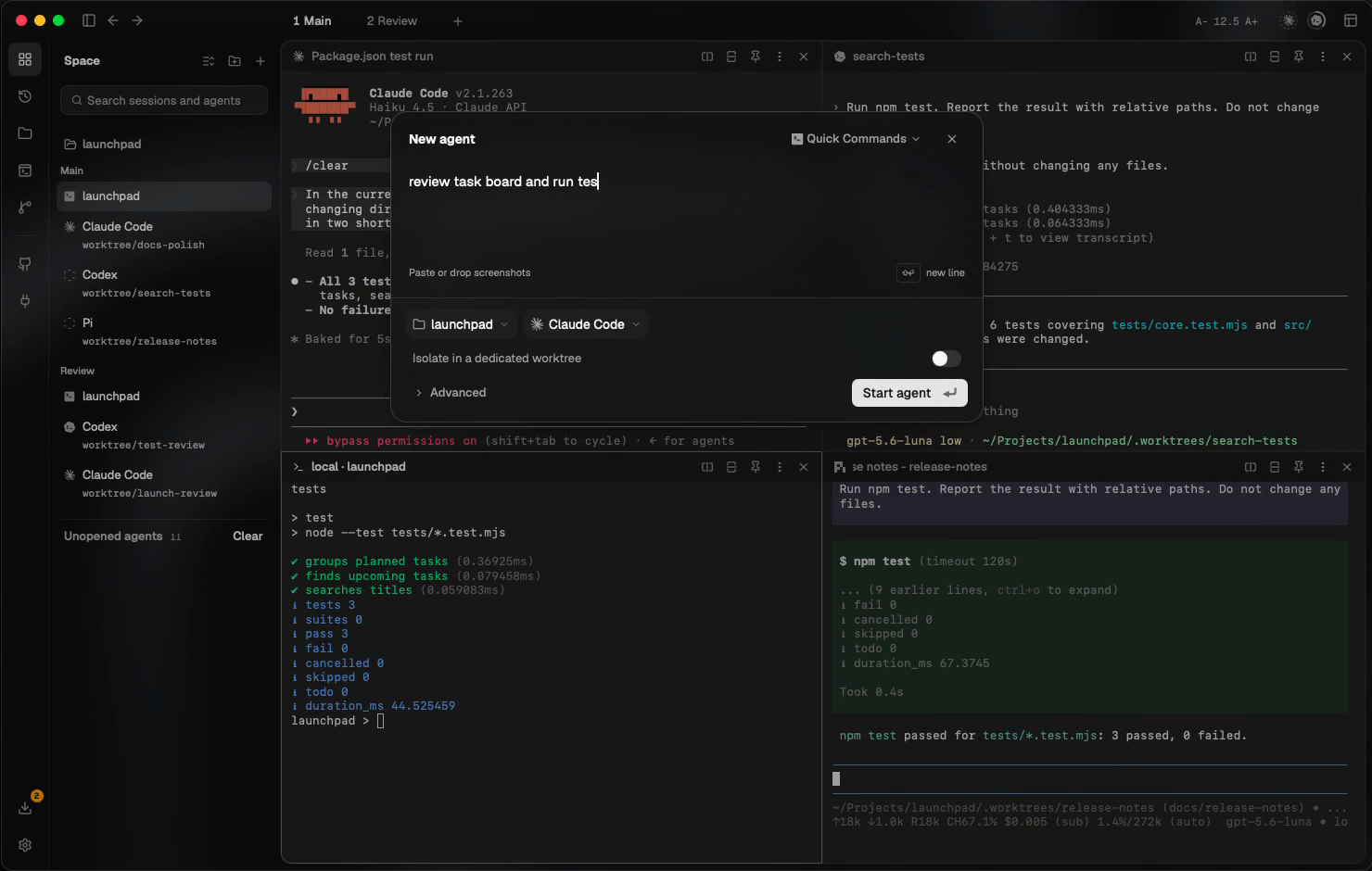This screenshot has width=1372, height=871.
Task: Click the Start agent button
Action: 909,393
